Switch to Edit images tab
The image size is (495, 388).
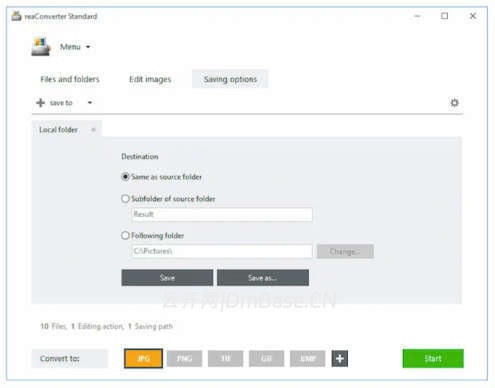click(150, 79)
